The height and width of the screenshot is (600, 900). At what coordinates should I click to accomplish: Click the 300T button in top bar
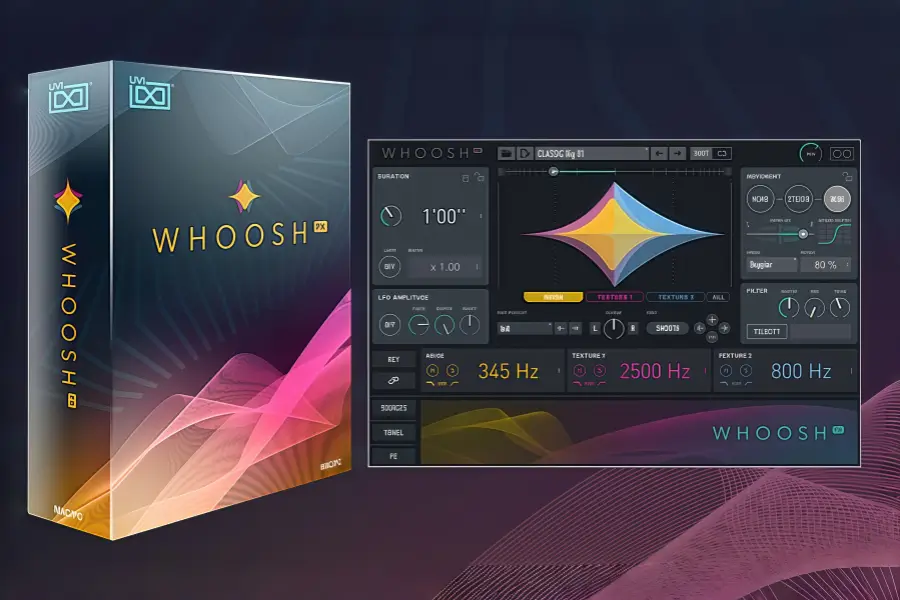point(701,153)
